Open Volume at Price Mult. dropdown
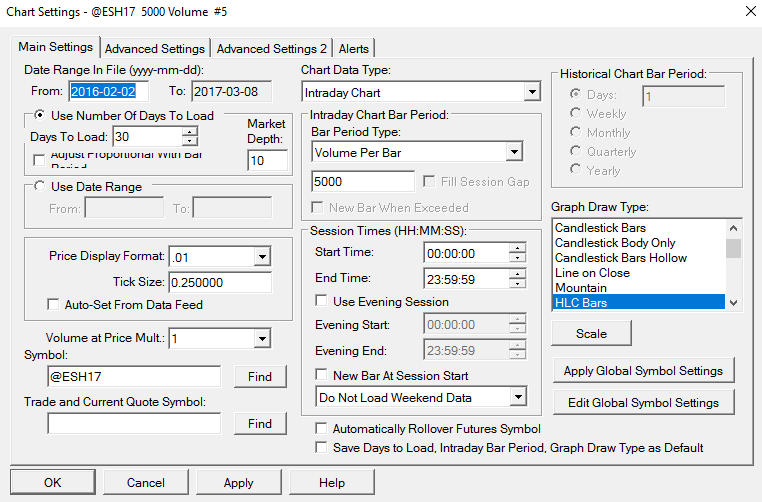Screen dimensions: 762x502 point(262,338)
